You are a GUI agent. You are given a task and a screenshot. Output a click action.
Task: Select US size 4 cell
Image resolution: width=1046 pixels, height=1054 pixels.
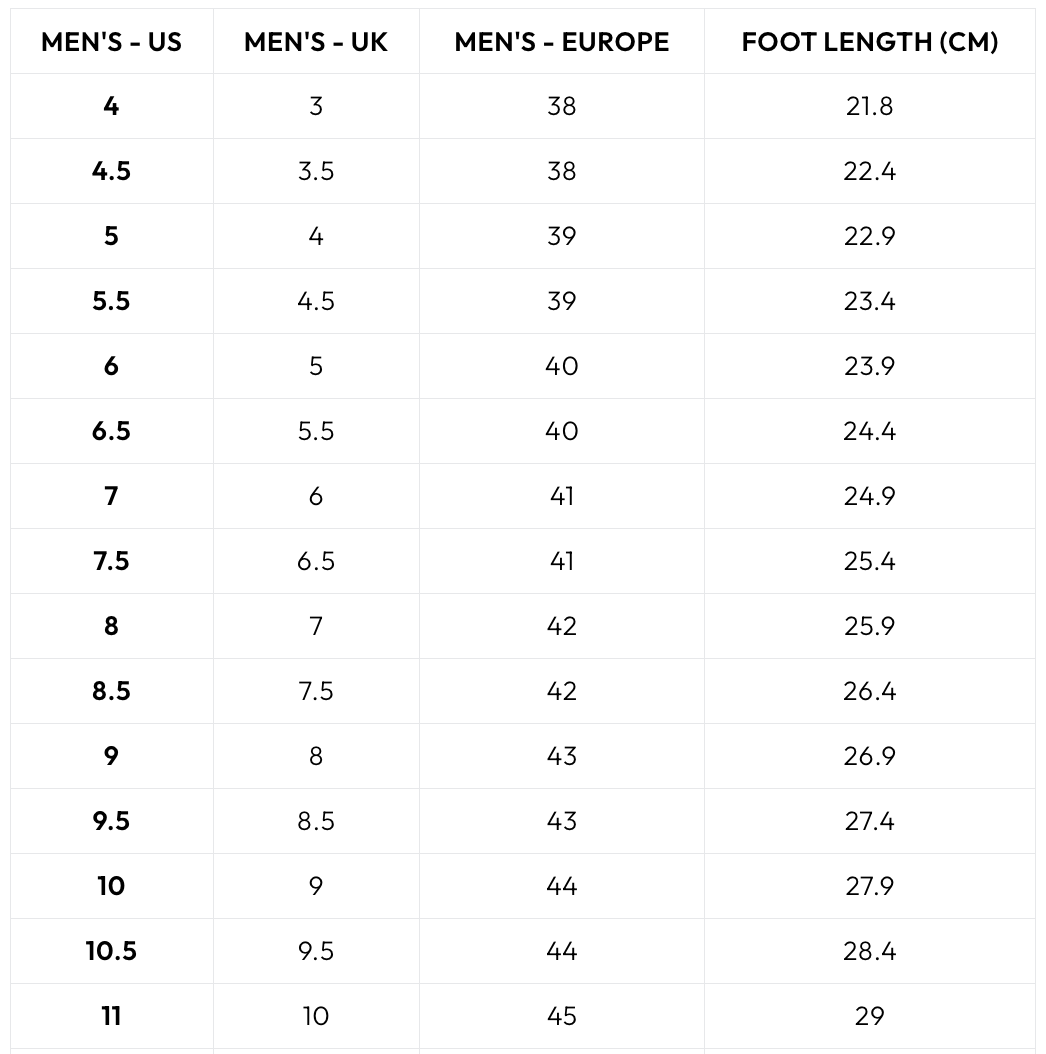point(111,106)
